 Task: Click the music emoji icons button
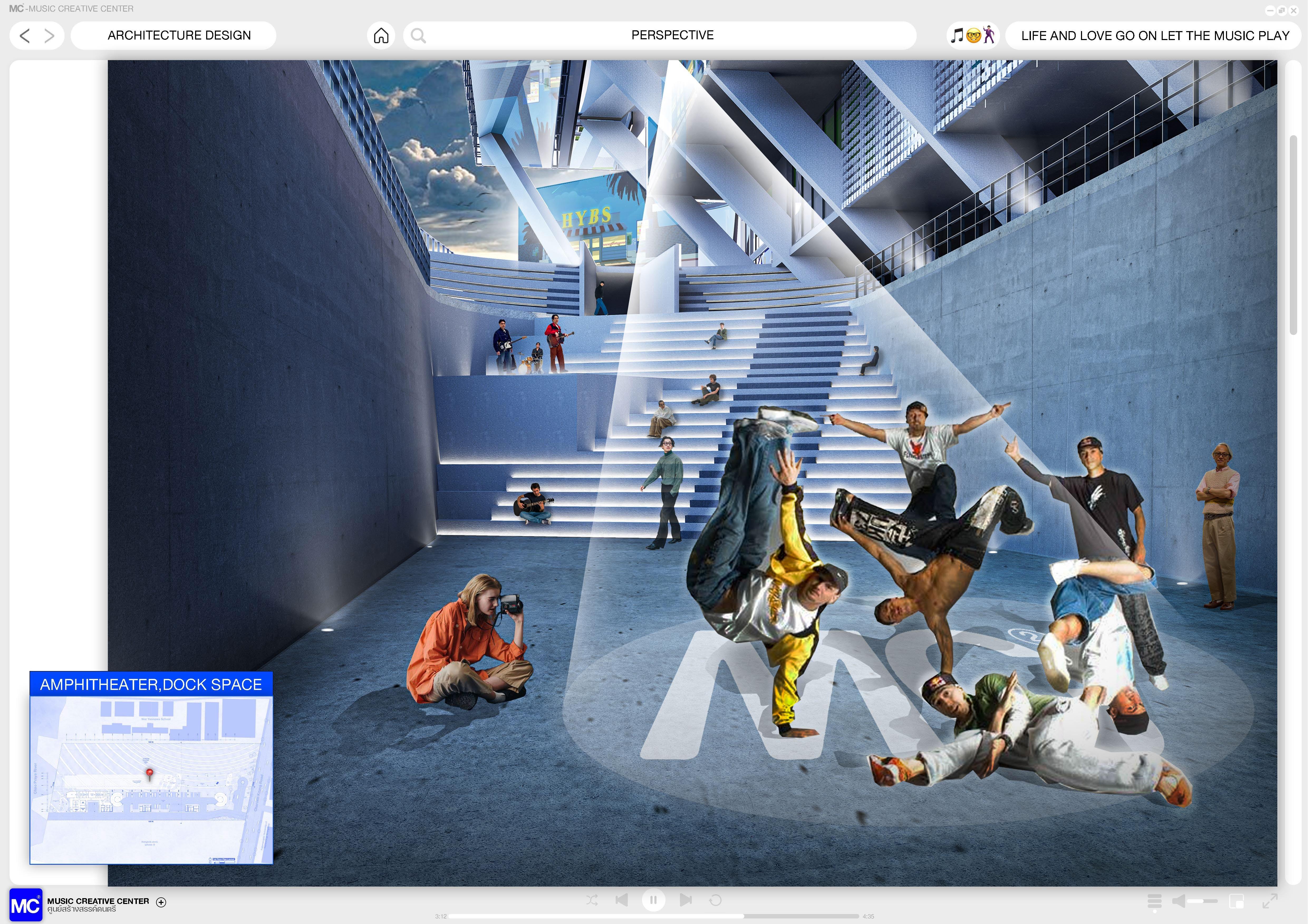(x=973, y=36)
